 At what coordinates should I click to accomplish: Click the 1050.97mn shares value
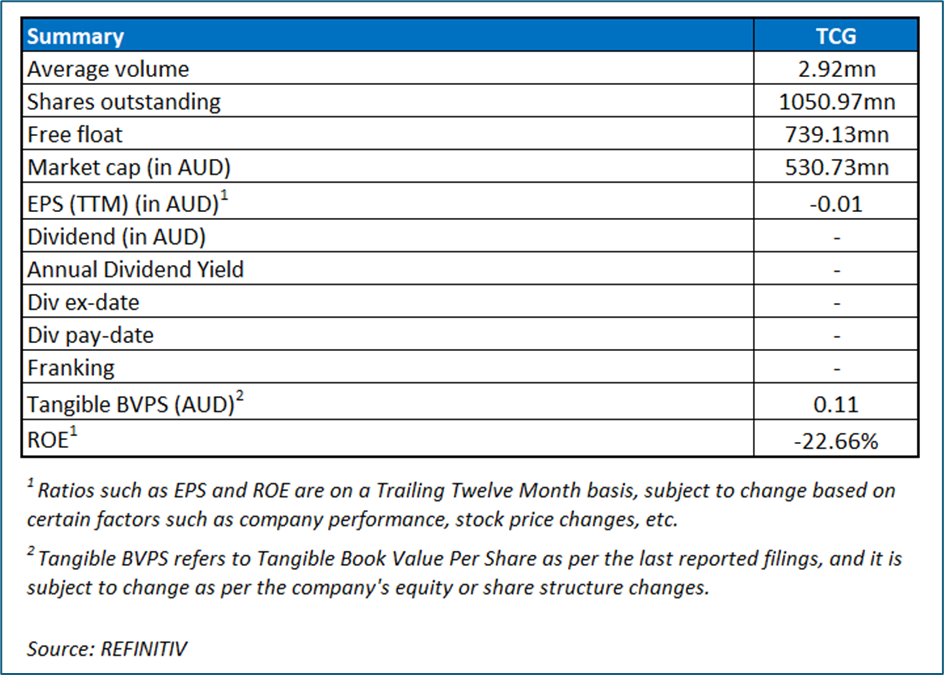836,102
